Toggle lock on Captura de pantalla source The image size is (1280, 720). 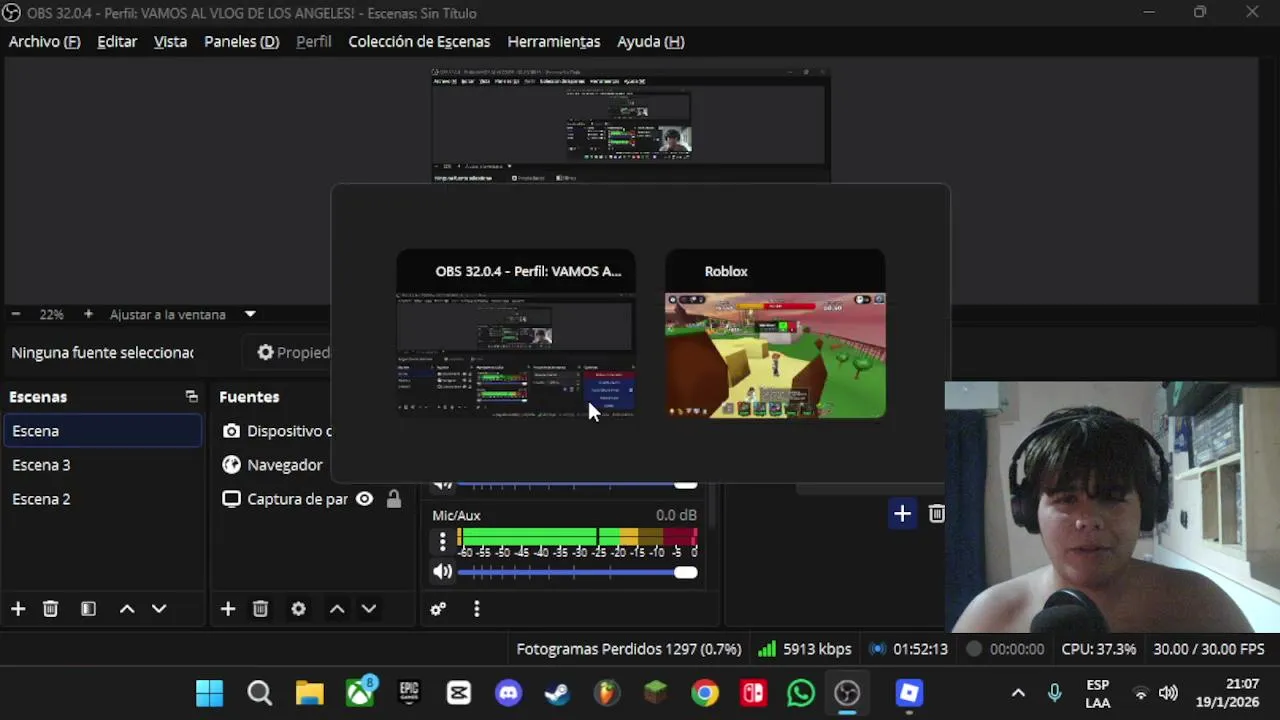point(394,499)
